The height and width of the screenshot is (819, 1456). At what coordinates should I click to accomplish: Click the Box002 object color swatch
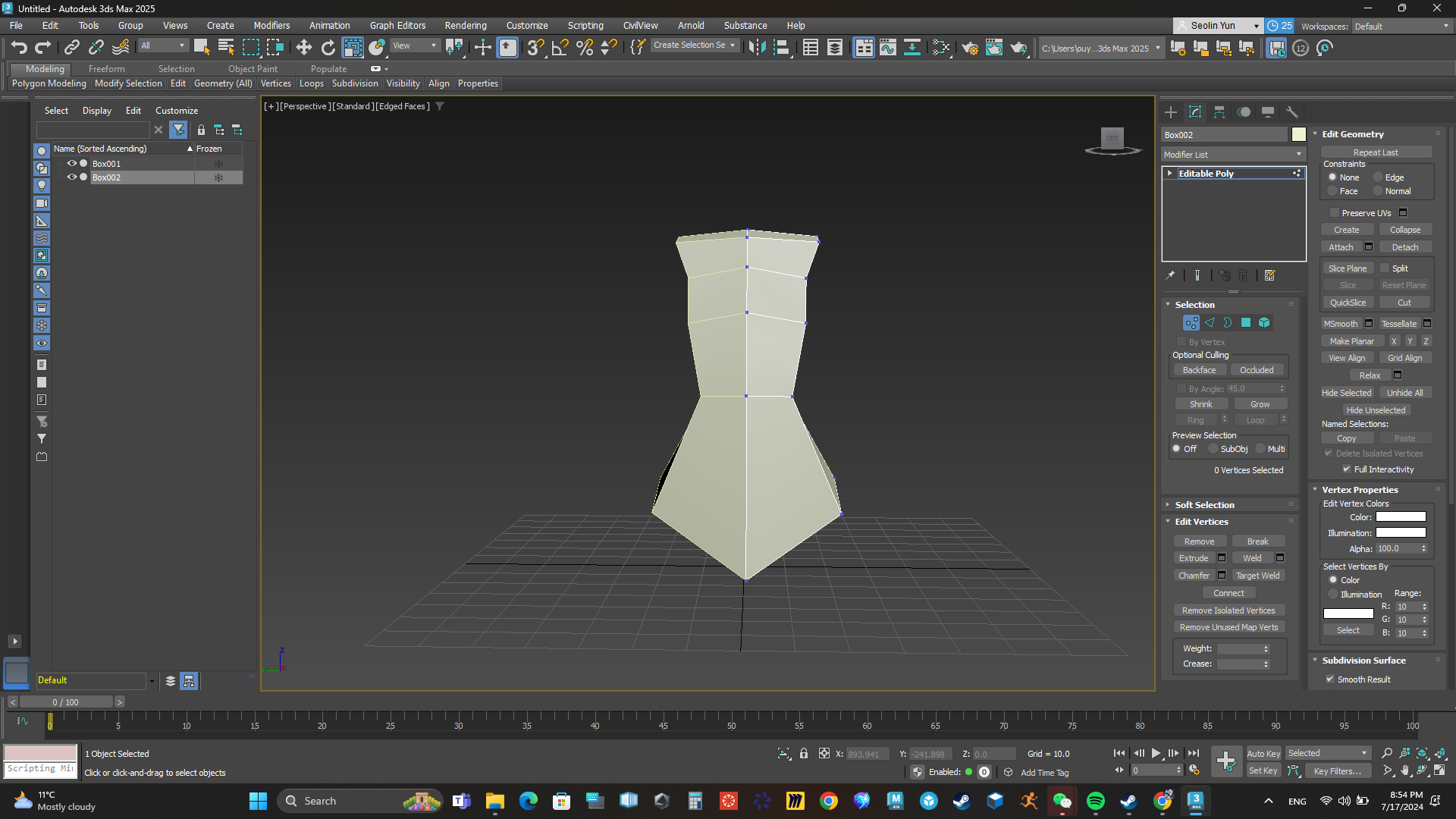1299,135
